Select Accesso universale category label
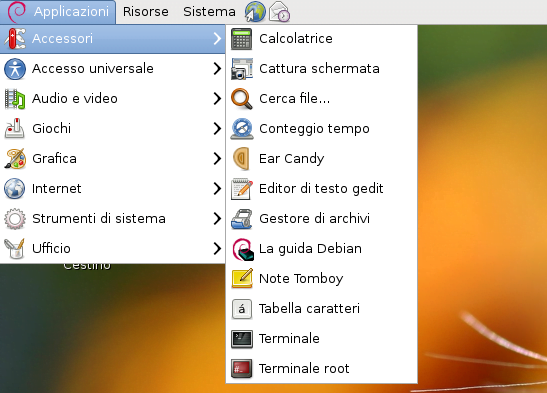 (x=92, y=68)
